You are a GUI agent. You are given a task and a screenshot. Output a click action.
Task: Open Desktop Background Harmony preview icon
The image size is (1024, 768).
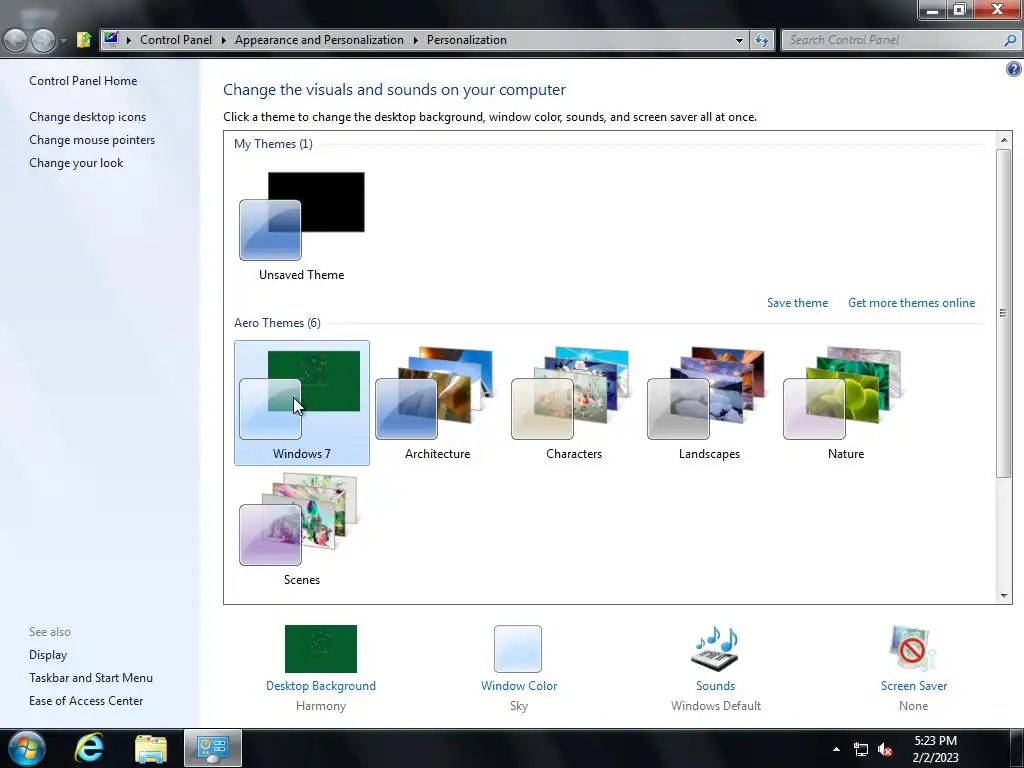321,648
